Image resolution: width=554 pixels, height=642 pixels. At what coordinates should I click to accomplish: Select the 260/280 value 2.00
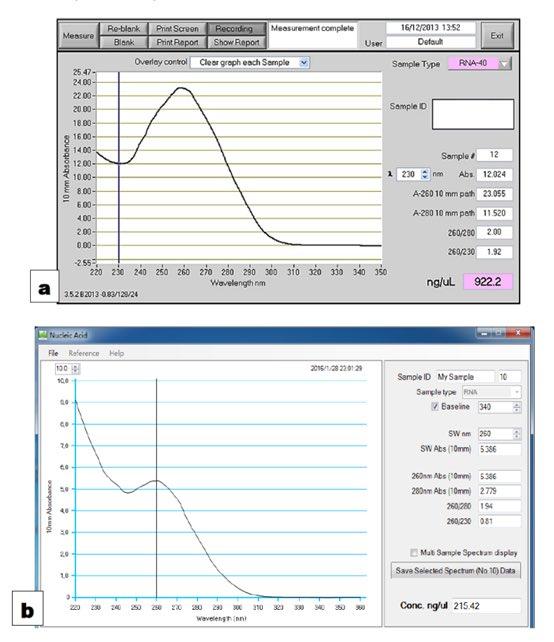(494, 232)
